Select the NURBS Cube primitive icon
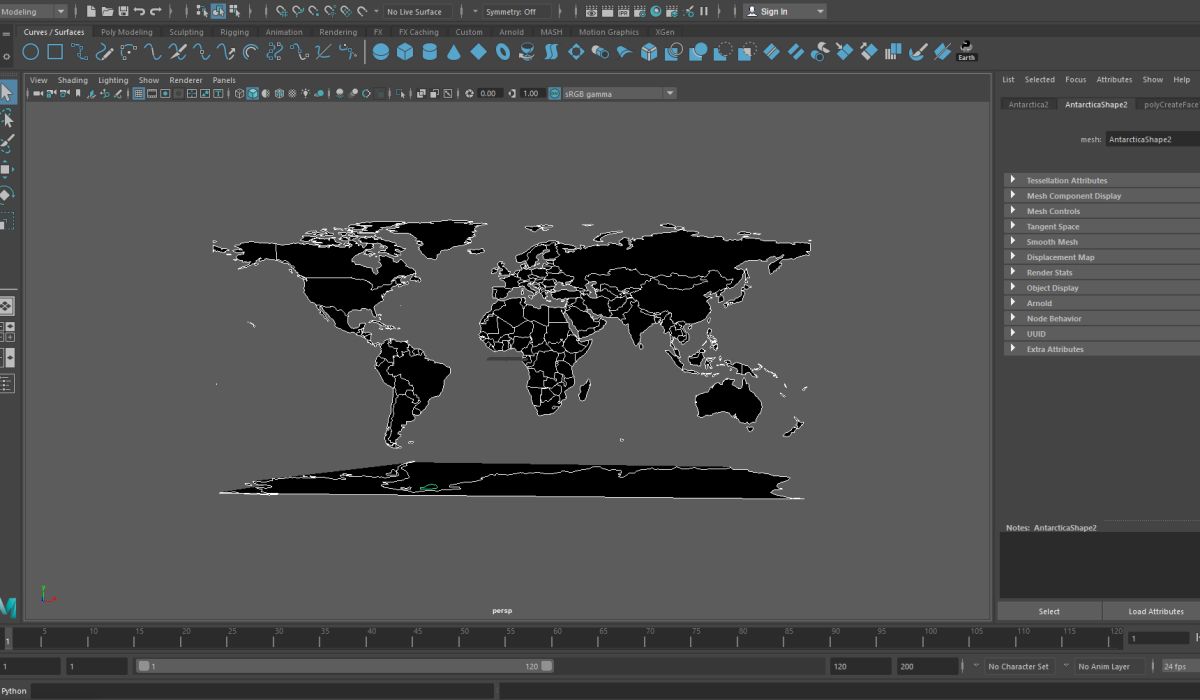Image resolution: width=1200 pixels, height=700 pixels. click(404, 52)
